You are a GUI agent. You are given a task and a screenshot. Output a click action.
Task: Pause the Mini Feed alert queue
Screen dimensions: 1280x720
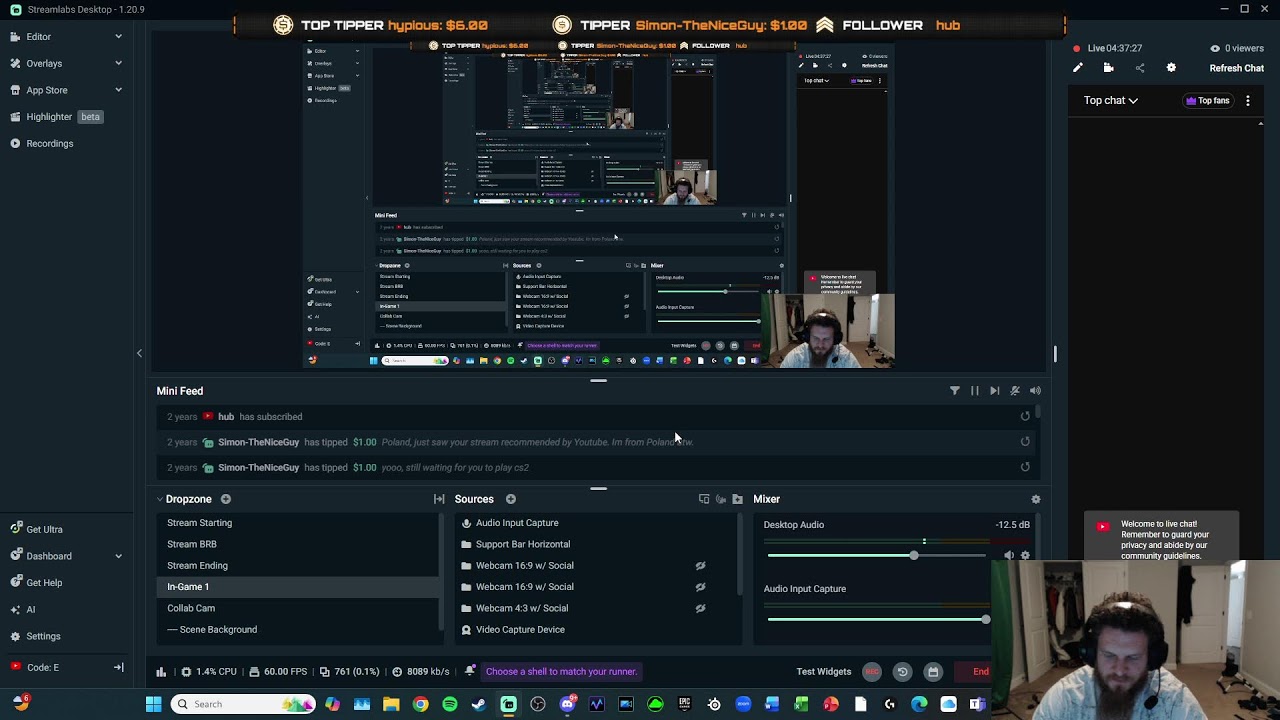click(975, 391)
